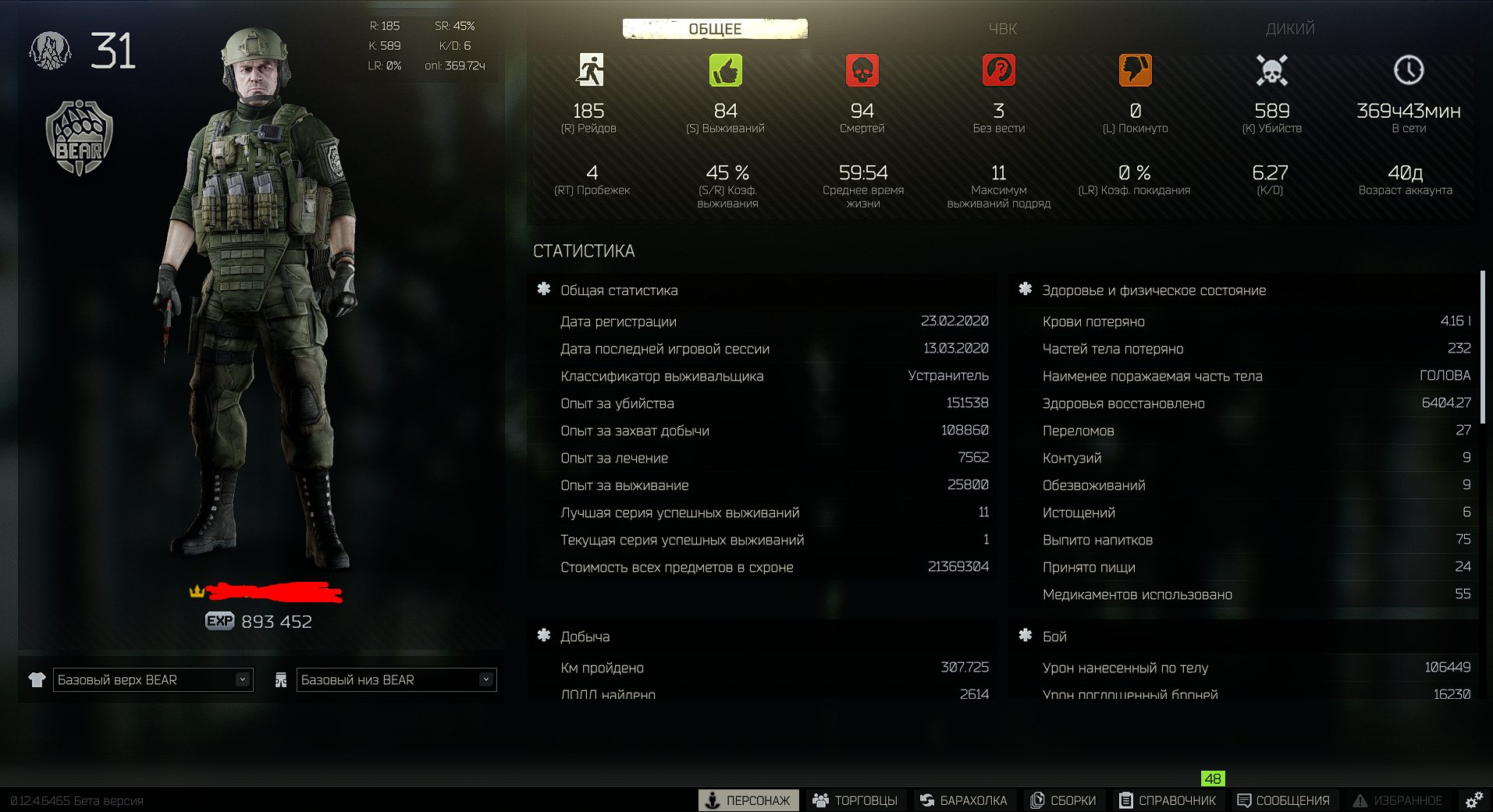The width and height of the screenshot is (1493, 812).
Task: Click the Опыт за убийства value 151538
Action: click(967, 403)
